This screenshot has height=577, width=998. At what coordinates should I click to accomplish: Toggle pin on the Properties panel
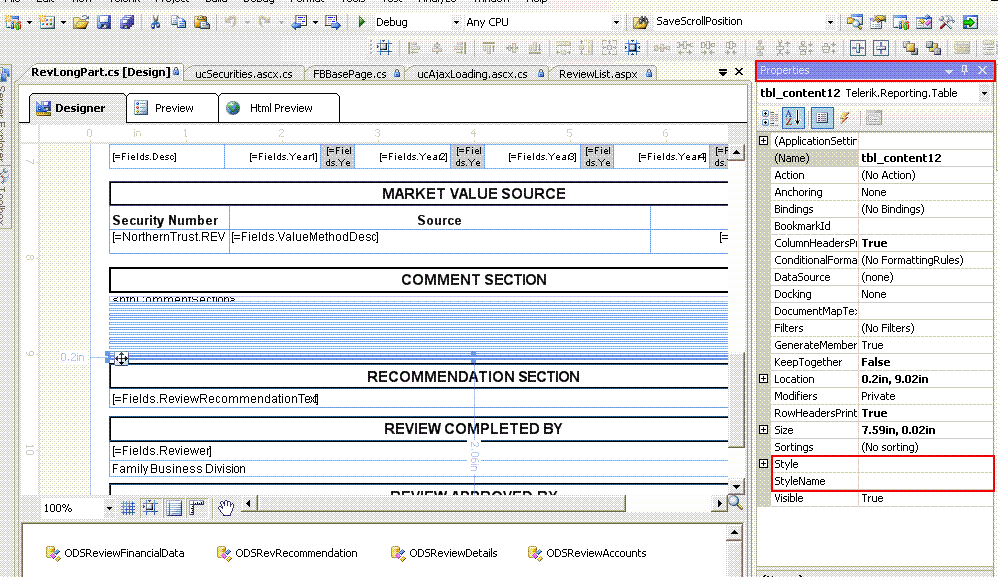(965, 70)
